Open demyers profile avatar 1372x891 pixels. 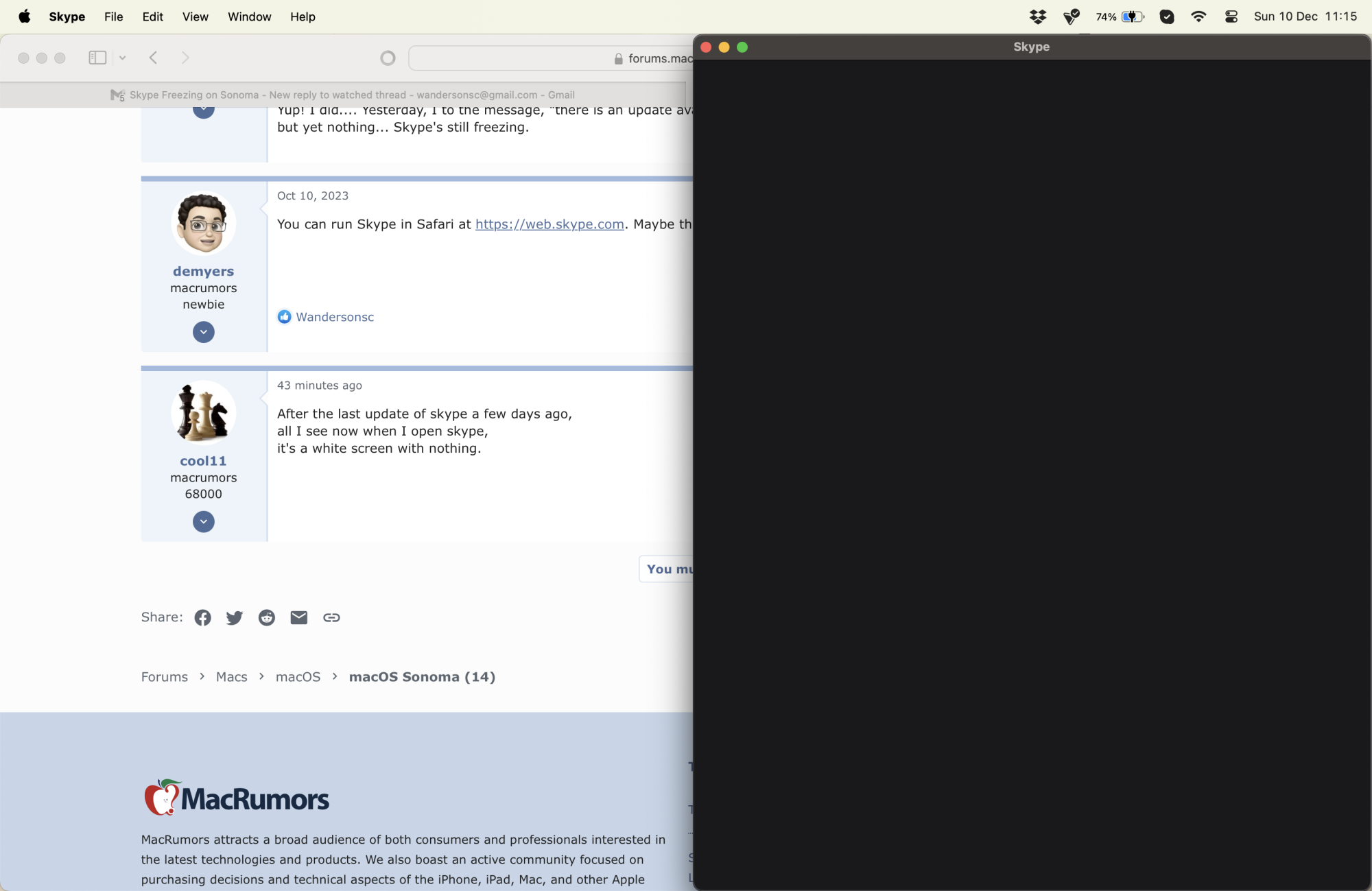pyautogui.click(x=203, y=224)
